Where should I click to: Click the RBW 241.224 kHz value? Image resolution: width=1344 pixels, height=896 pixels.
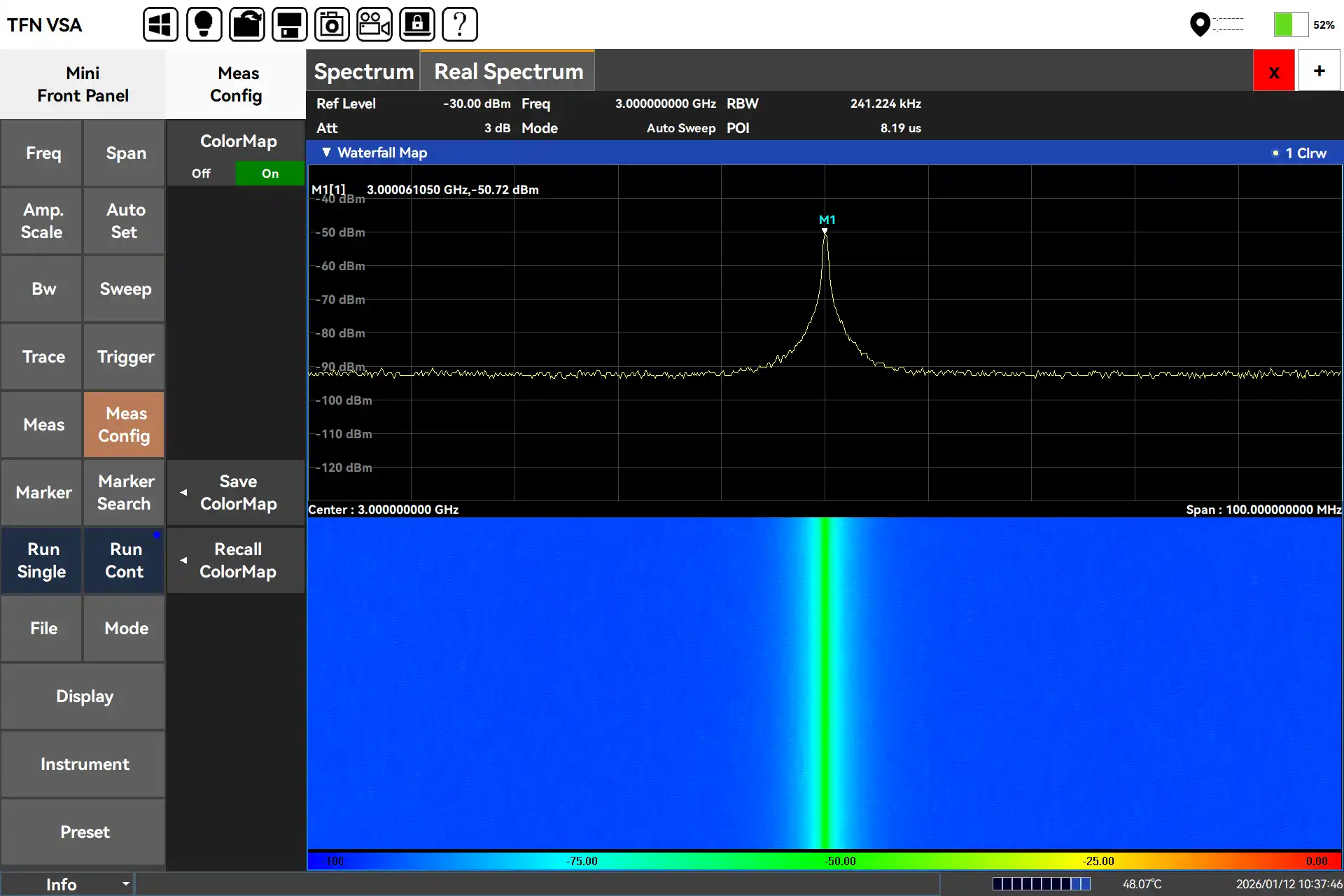885,104
